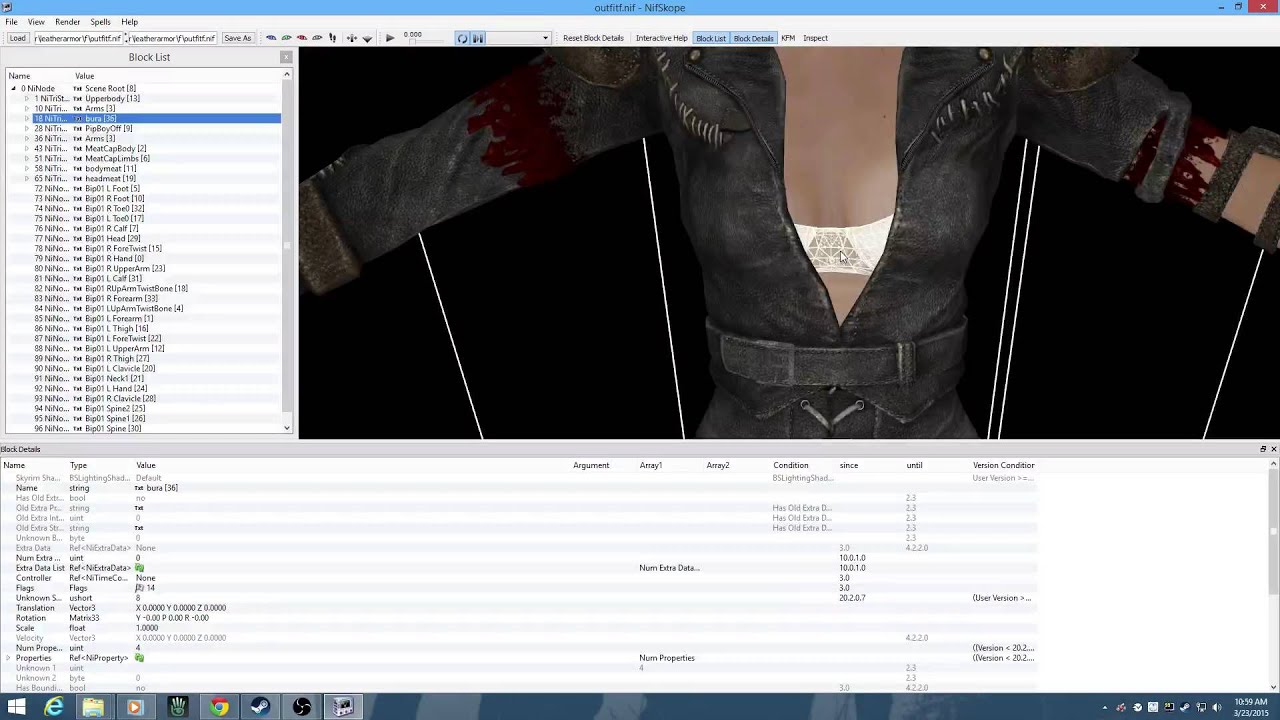1280x720 pixels.
Task: Click the load file path field
Action: (78, 38)
